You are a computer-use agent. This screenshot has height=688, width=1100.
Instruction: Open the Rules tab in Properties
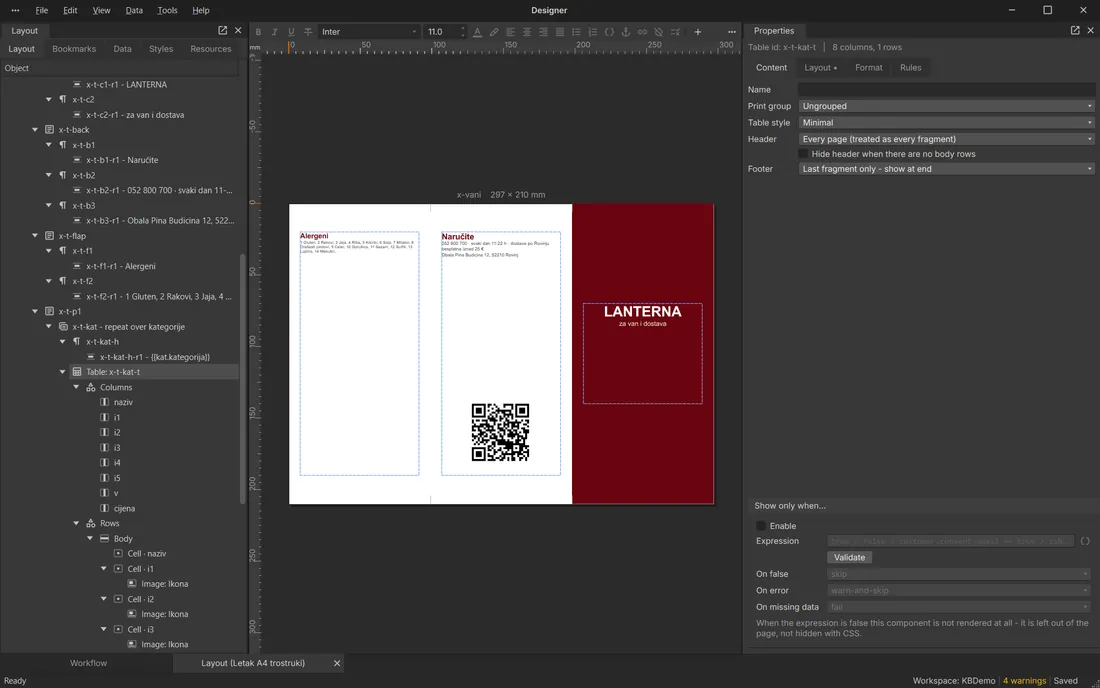pyautogui.click(x=911, y=68)
